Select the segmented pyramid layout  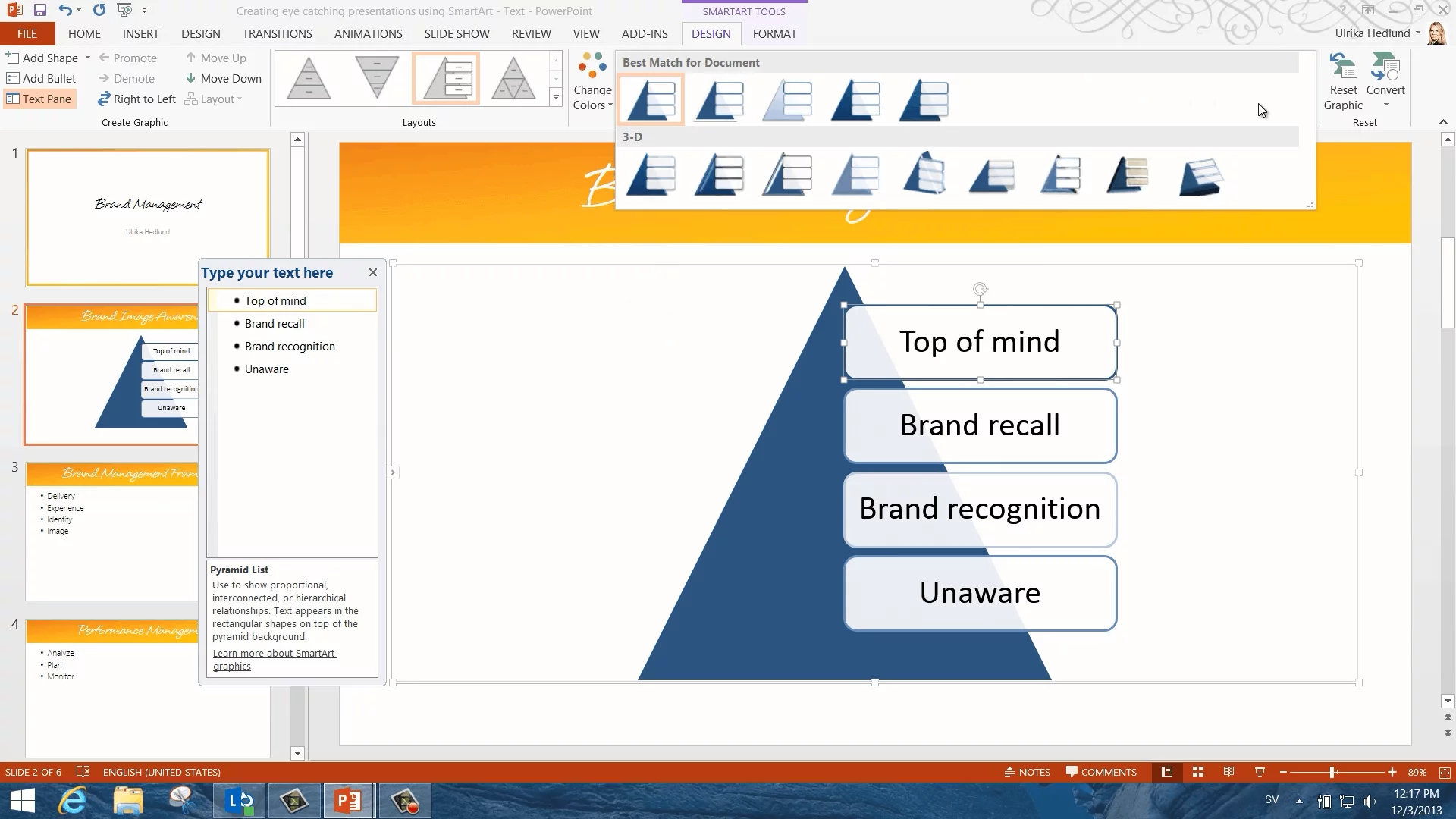[x=513, y=78]
